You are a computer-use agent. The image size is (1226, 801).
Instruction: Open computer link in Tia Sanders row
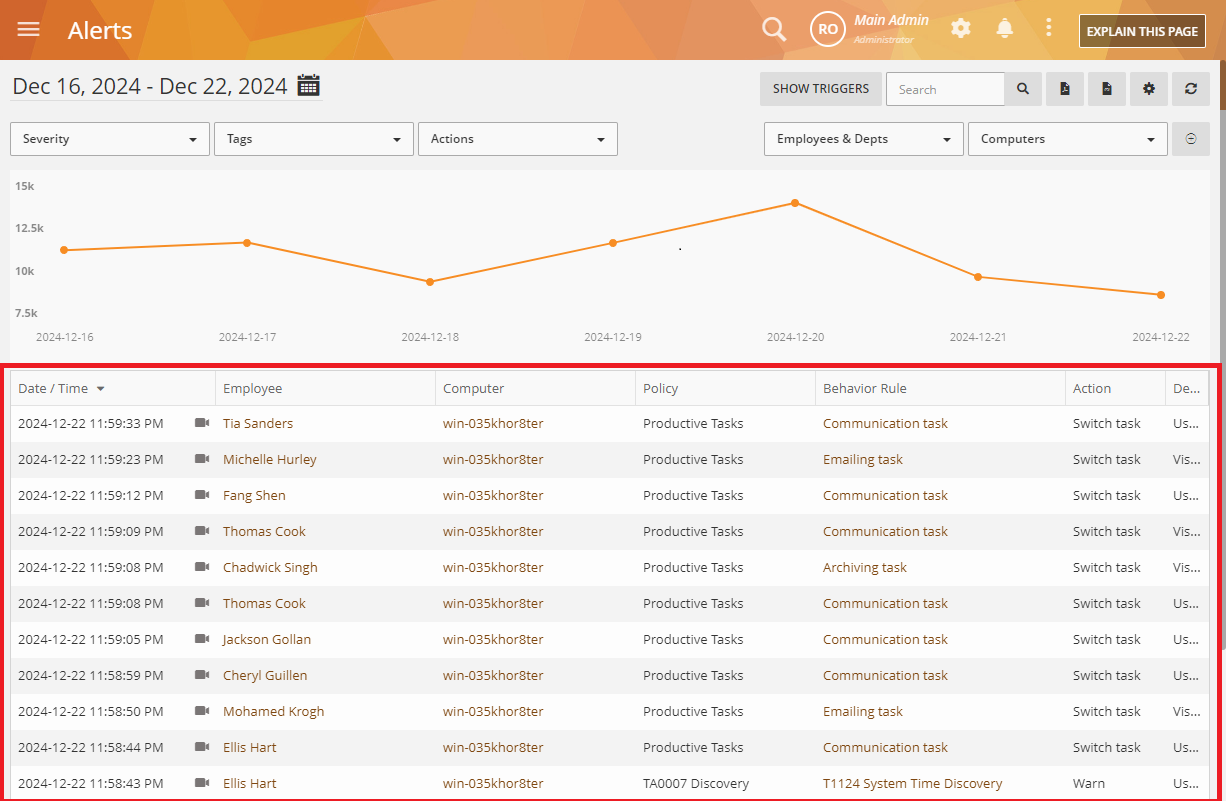(x=493, y=423)
